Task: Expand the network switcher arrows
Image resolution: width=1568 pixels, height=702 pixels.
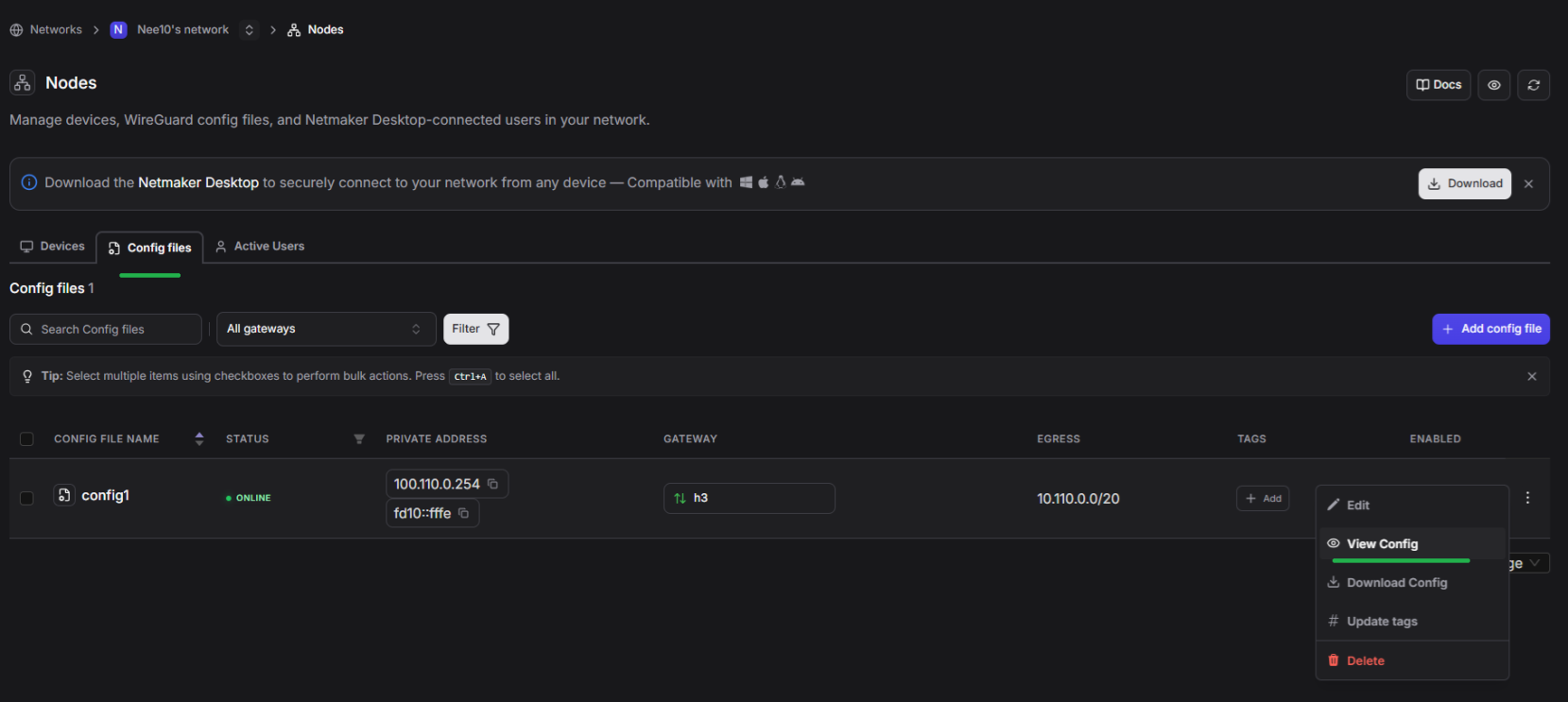Action: (x=249, y=30)
